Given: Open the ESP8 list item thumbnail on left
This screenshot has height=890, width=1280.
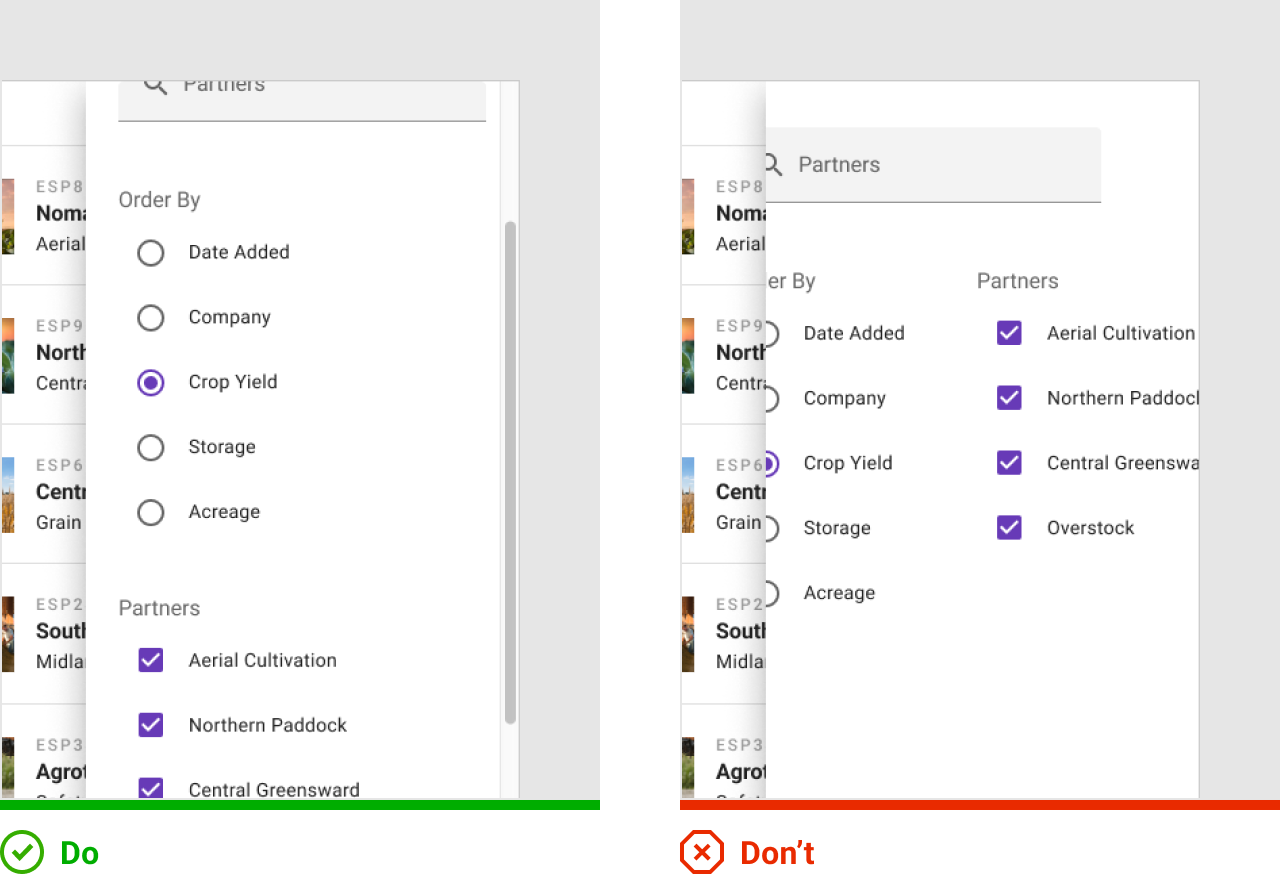Looking at the screenshot, I should [x=8, y=215].
